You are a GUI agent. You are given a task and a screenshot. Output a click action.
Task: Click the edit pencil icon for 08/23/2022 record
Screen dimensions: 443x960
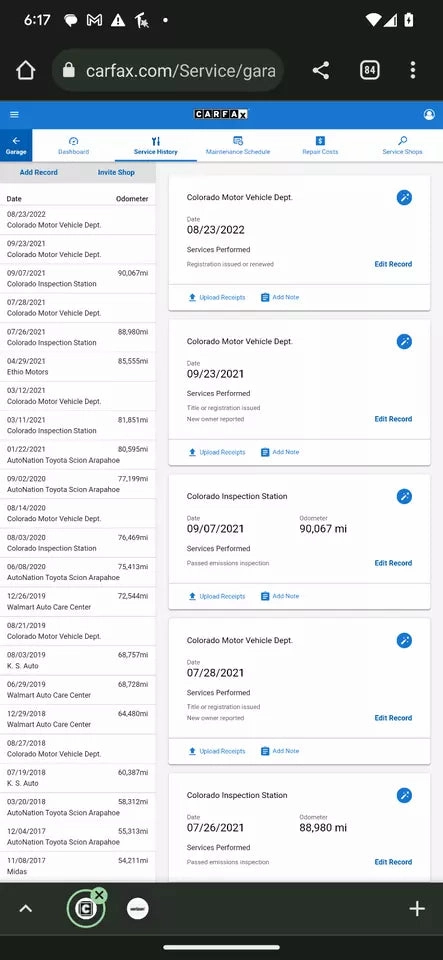(x=404, y=198)
